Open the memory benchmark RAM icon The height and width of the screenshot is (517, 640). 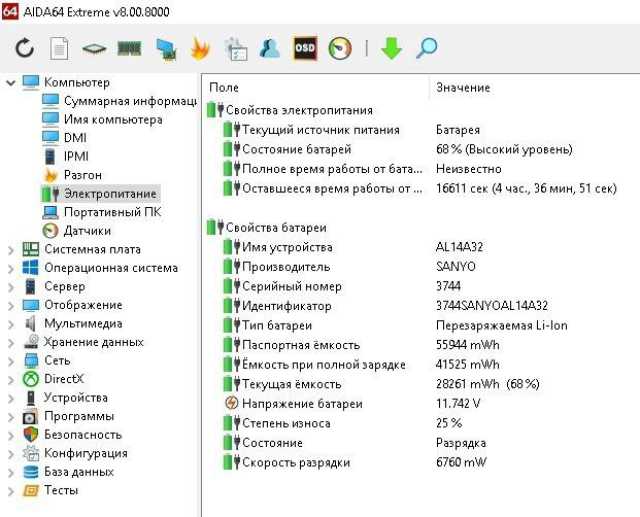coord(130,48)
